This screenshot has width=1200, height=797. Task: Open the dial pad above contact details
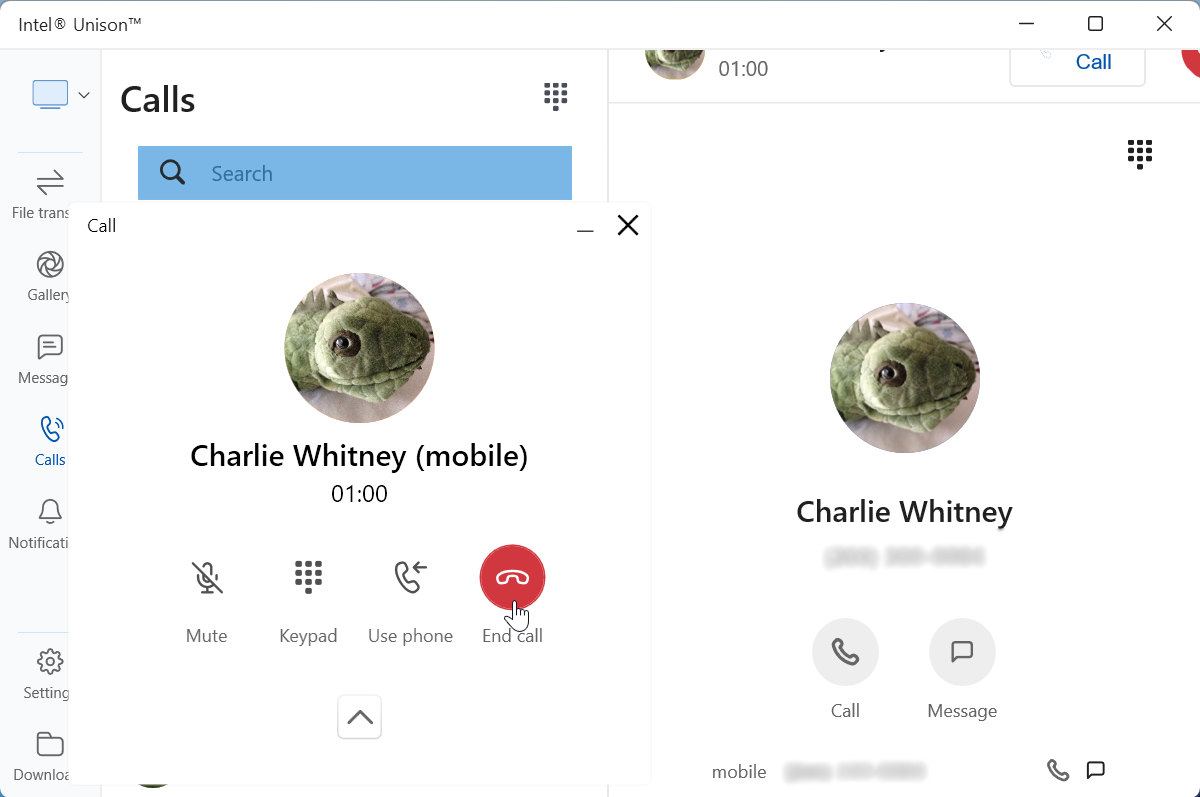tap(1140, 154)
